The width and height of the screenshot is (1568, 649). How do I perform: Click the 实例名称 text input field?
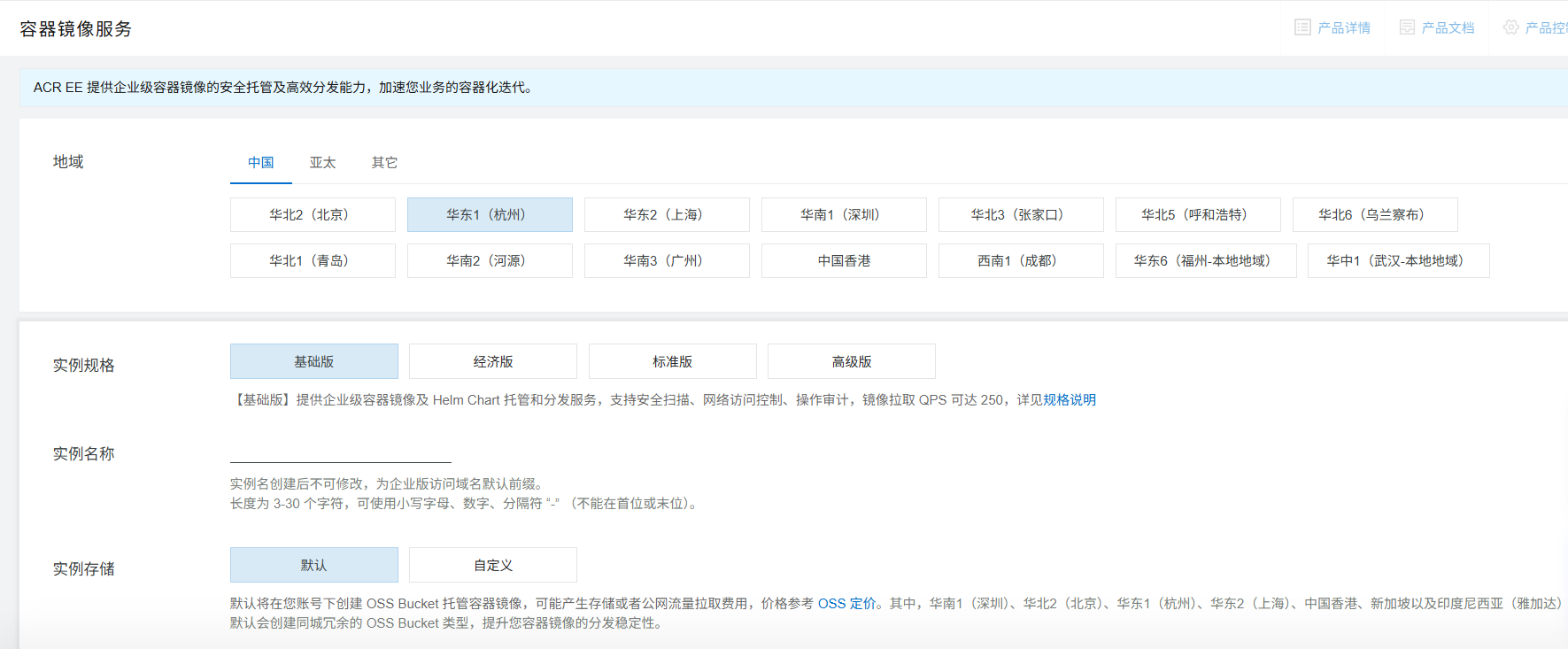pos(340,451)
